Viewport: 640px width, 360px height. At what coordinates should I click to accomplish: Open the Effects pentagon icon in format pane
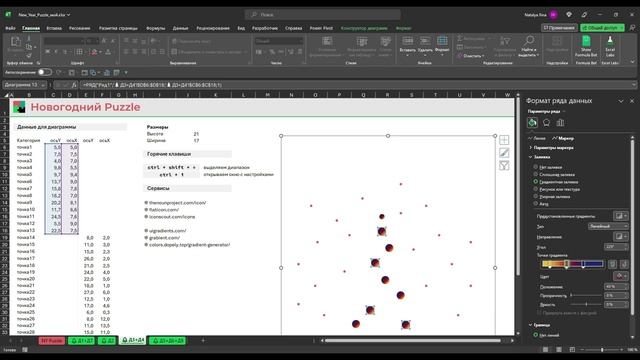(546, 122)
